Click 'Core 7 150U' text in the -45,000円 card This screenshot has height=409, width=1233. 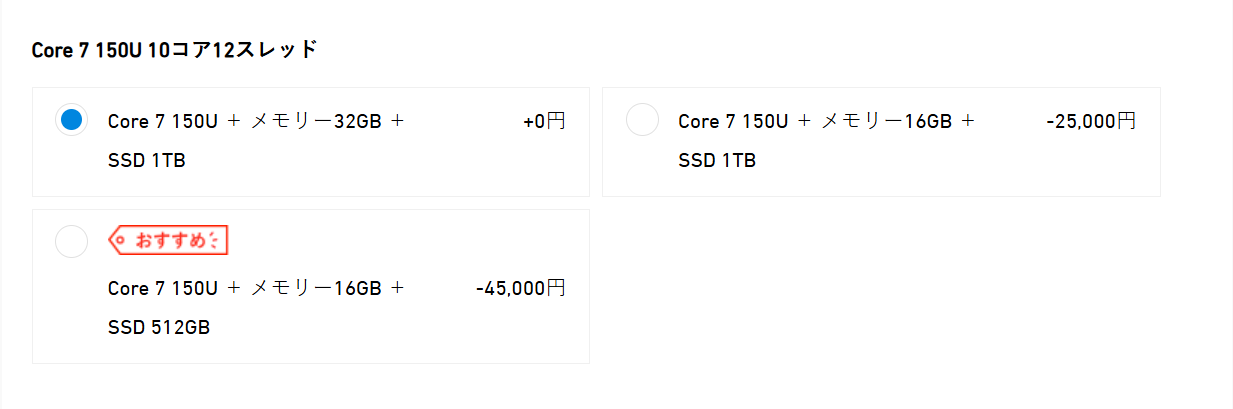[x=162, y=288]
